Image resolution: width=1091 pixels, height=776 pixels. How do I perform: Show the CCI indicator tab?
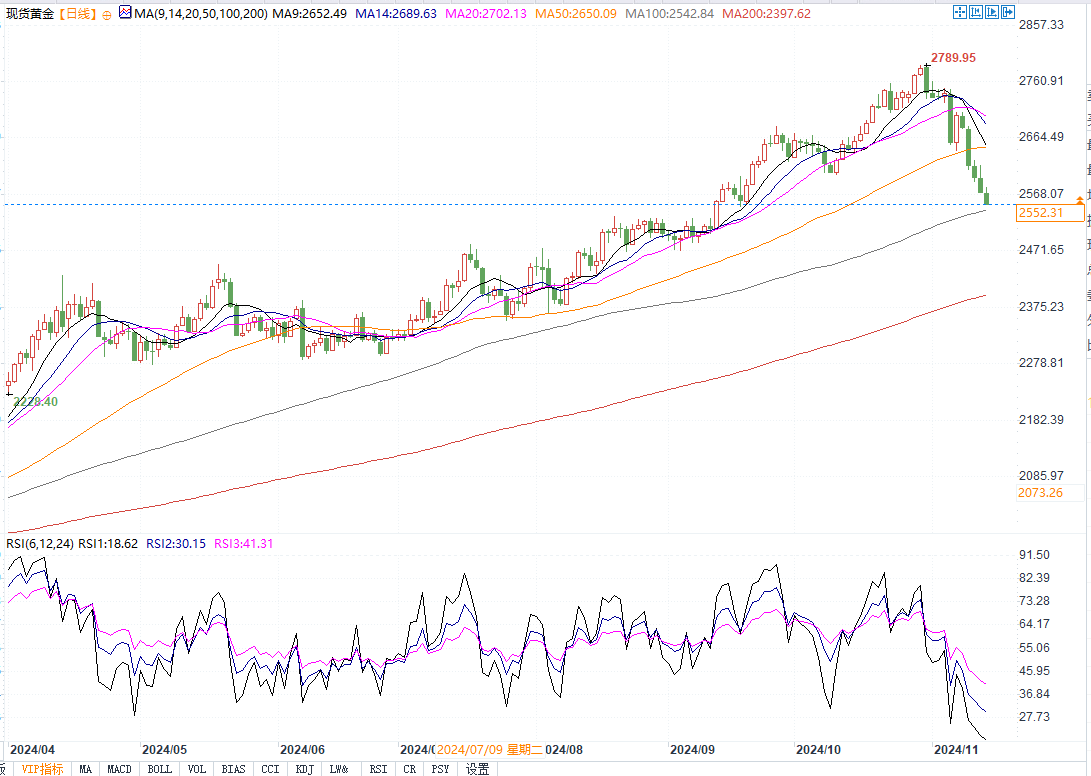(x=270, y=769)
